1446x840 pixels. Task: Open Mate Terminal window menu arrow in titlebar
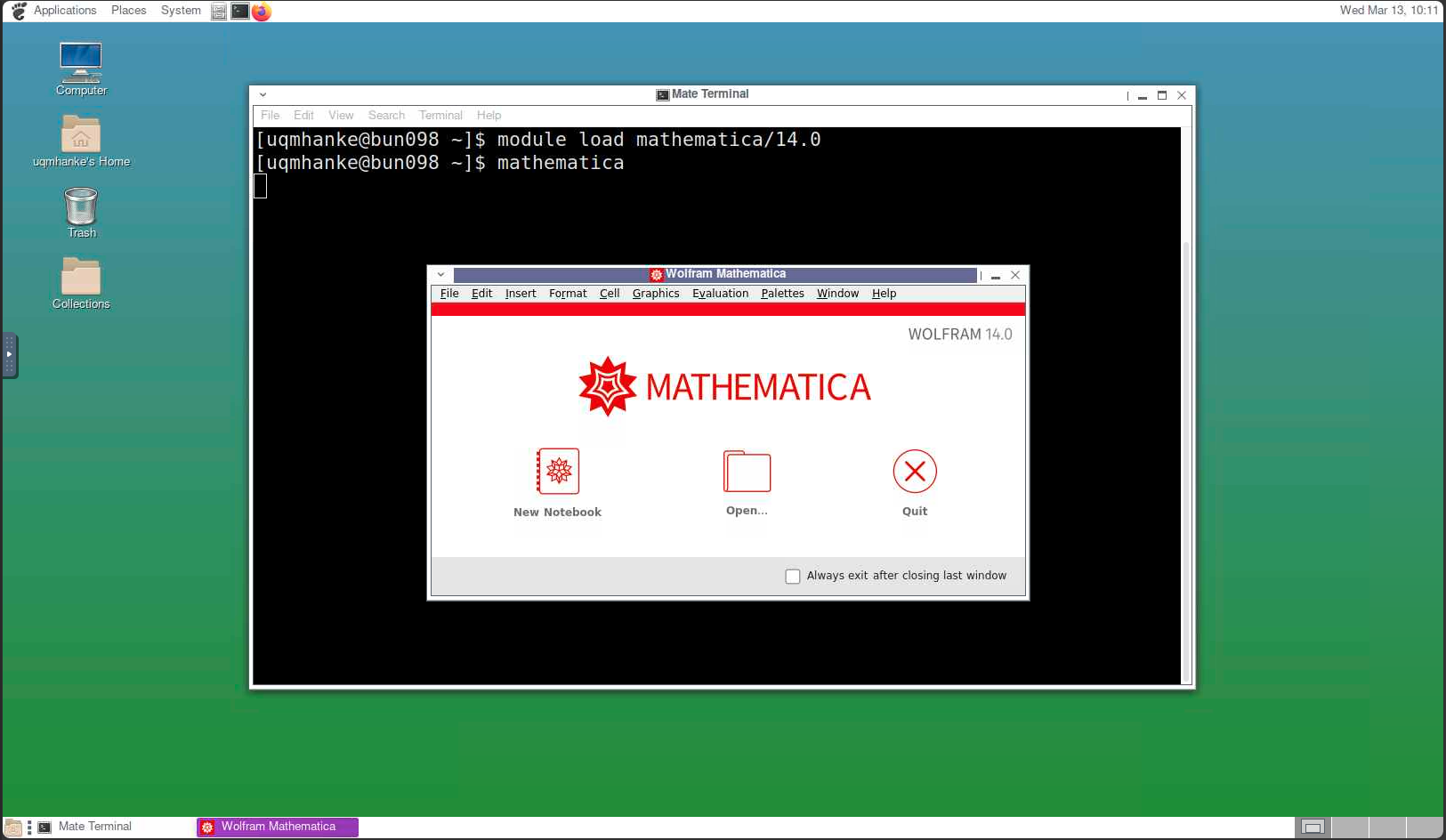click(263, 94)
